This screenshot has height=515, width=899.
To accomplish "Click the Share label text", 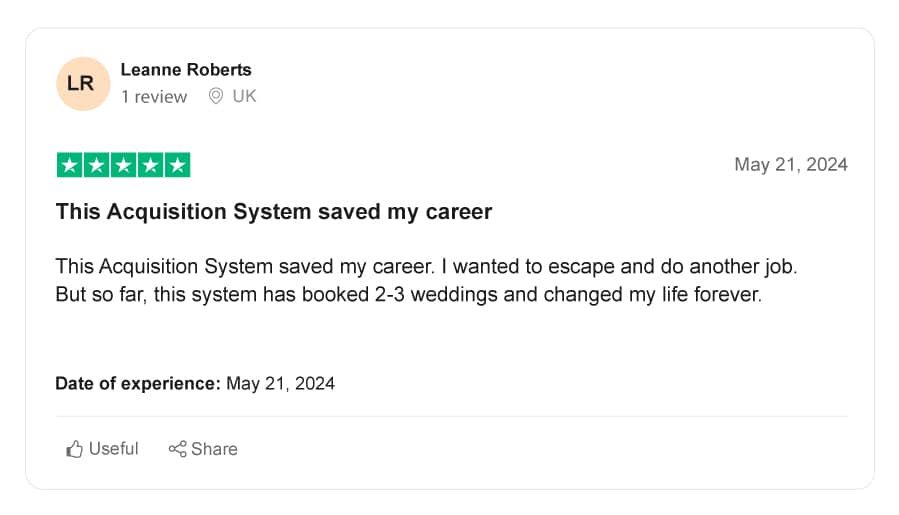I will (214, 449).
